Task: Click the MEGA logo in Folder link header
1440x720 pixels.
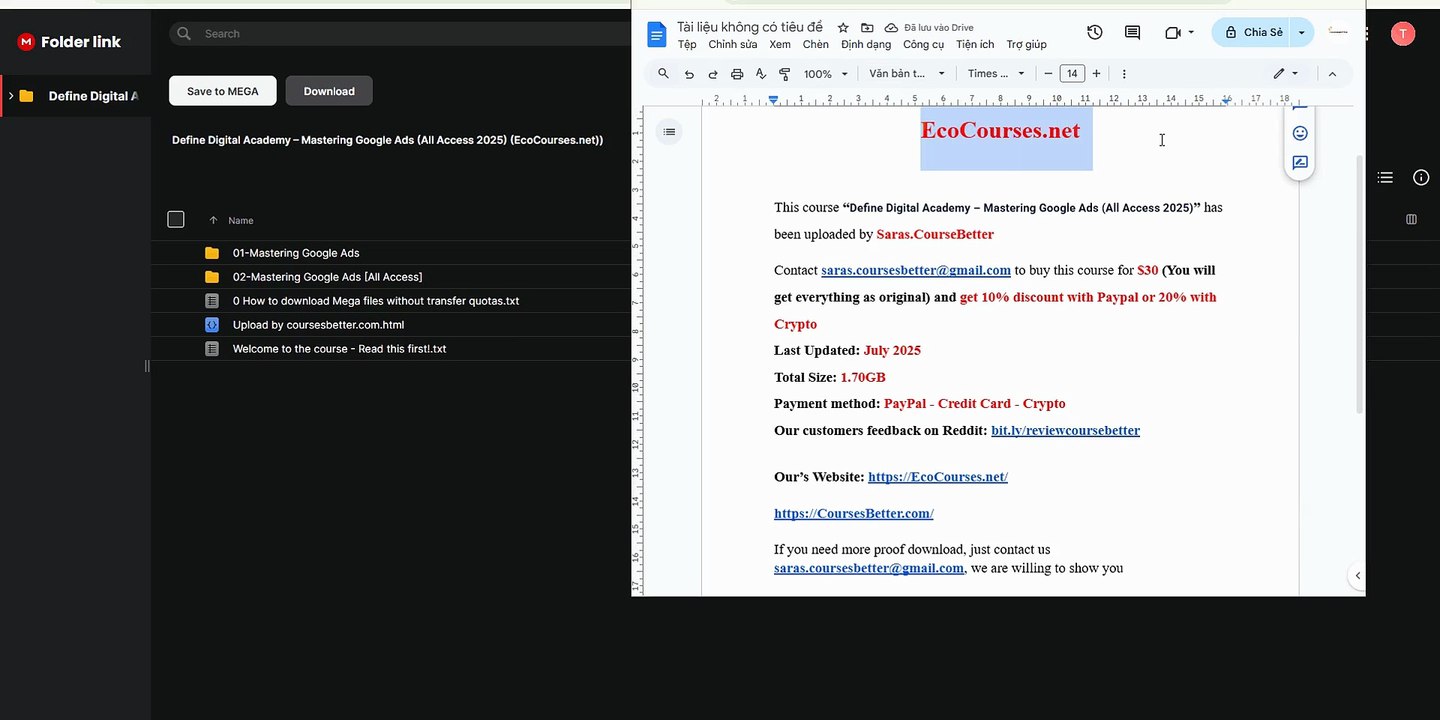Action: pyautogui.click(x=26, y=41)
